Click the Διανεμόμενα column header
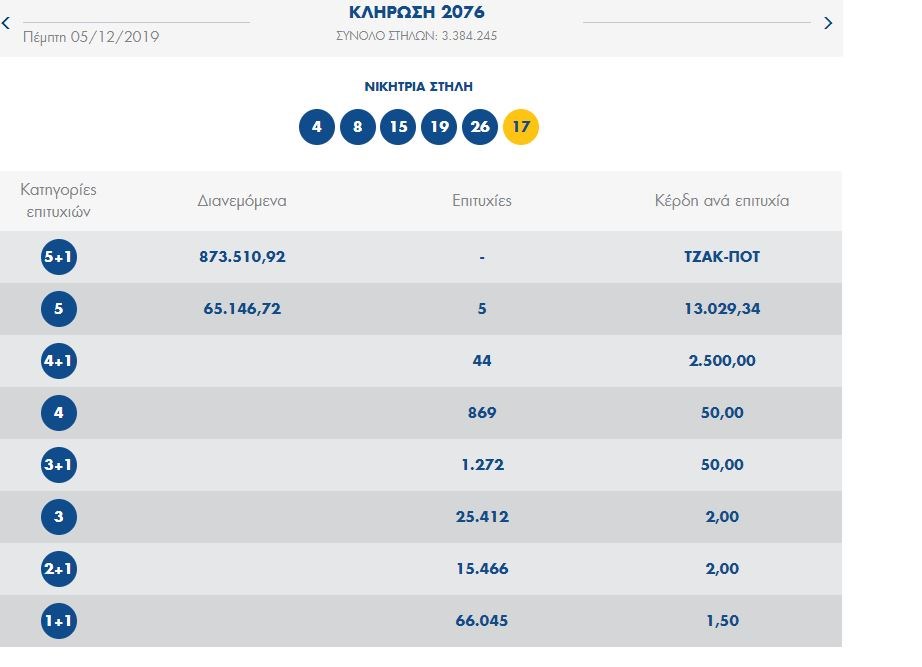Screen dimensions: 922x667 (242, 201)
